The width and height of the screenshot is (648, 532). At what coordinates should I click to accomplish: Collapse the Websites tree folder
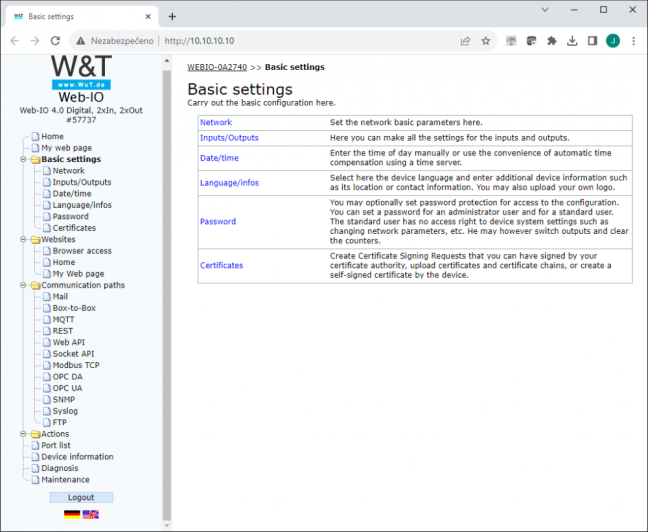(23, 239)
